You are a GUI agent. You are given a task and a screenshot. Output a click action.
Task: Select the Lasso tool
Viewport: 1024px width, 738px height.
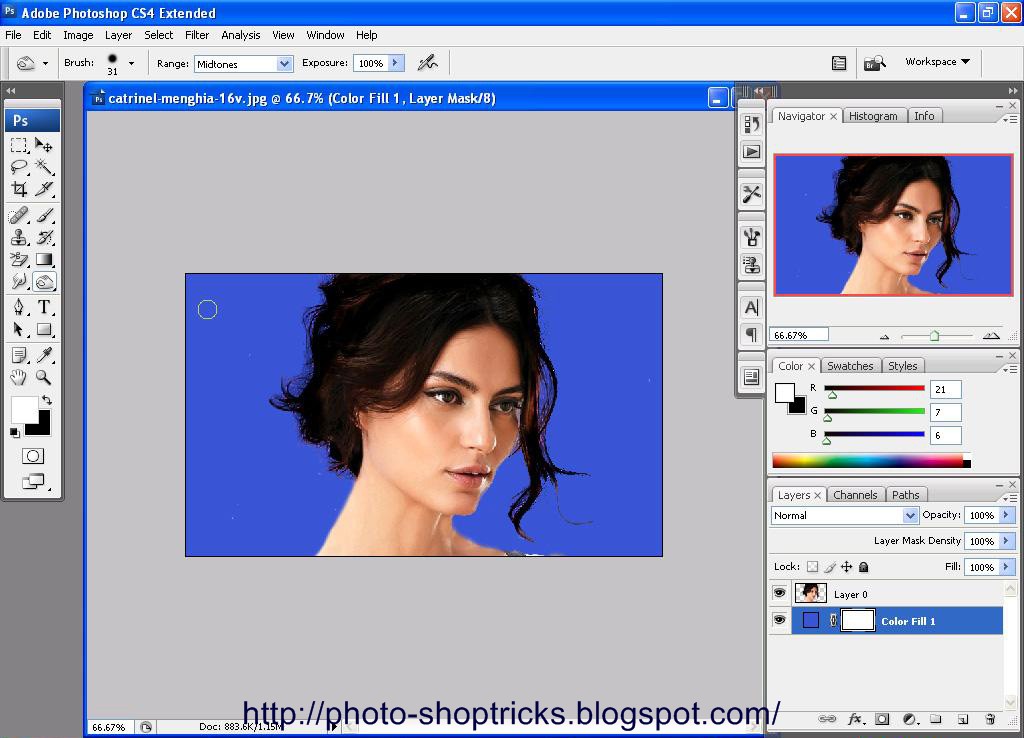point(19,167)
